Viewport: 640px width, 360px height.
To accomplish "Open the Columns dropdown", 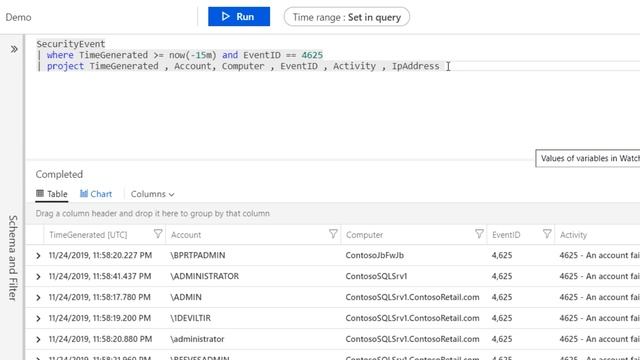I will 152,194.
